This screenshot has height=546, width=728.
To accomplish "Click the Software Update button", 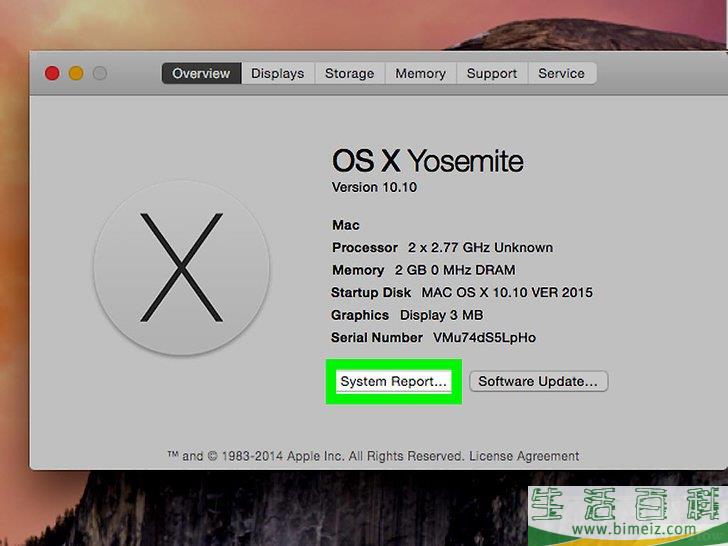I will tap(538, 381).
